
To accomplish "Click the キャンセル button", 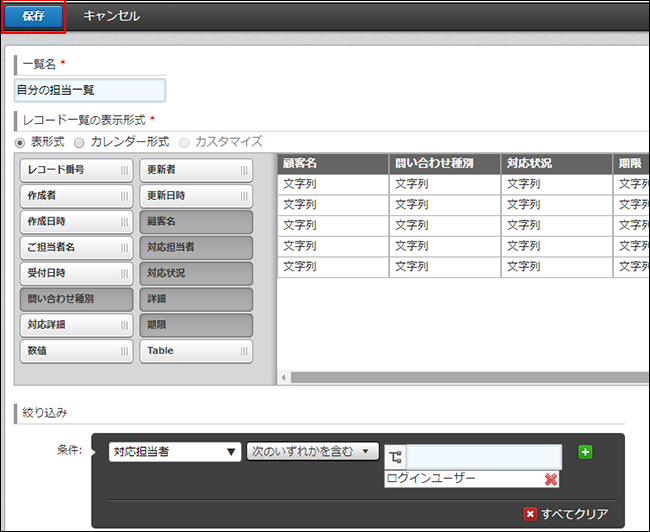I will [112, 16].
